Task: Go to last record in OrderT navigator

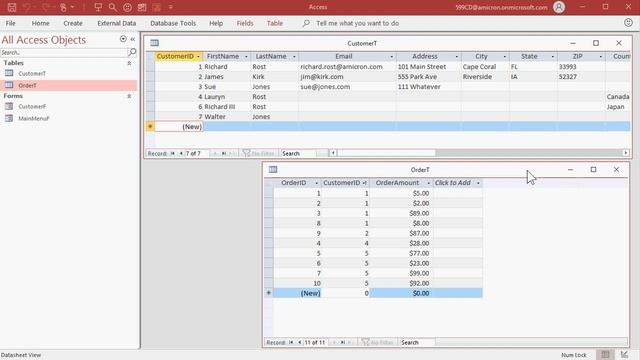Action: (343, 342)
